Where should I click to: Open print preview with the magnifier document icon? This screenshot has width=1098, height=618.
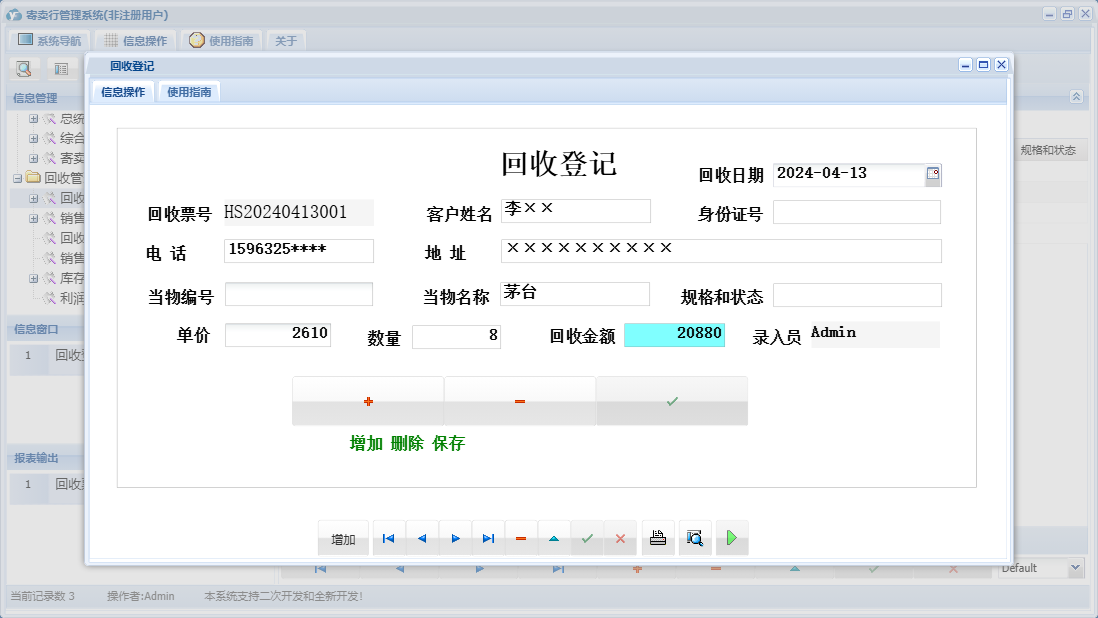click(695, 538)
